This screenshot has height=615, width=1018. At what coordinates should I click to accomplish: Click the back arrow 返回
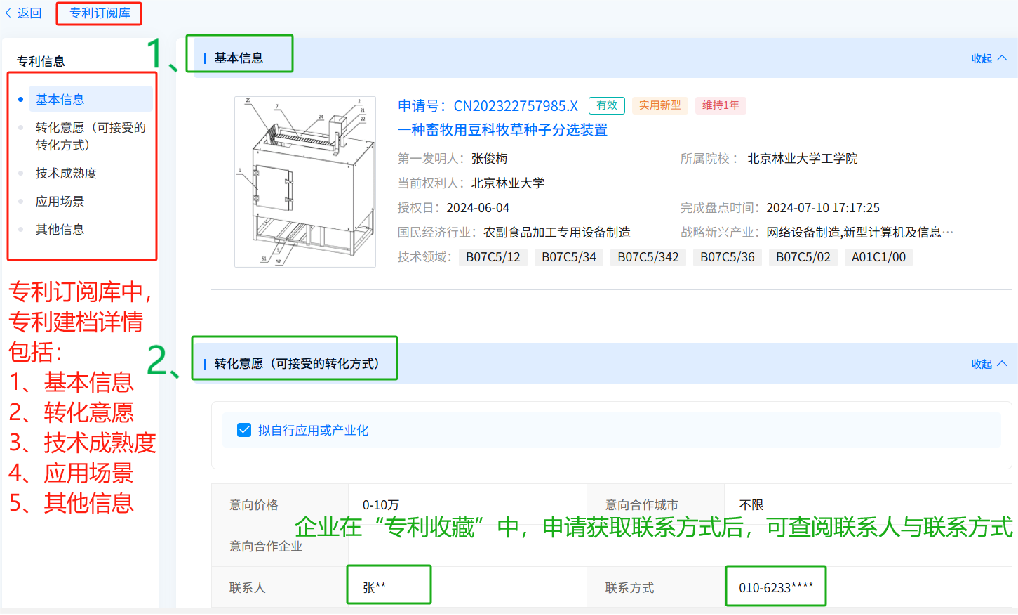(24, 13)
